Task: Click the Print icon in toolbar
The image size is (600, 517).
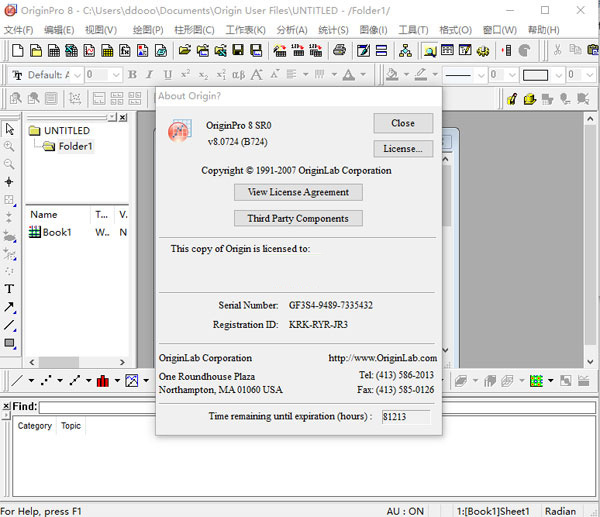Action: point(340,50)
